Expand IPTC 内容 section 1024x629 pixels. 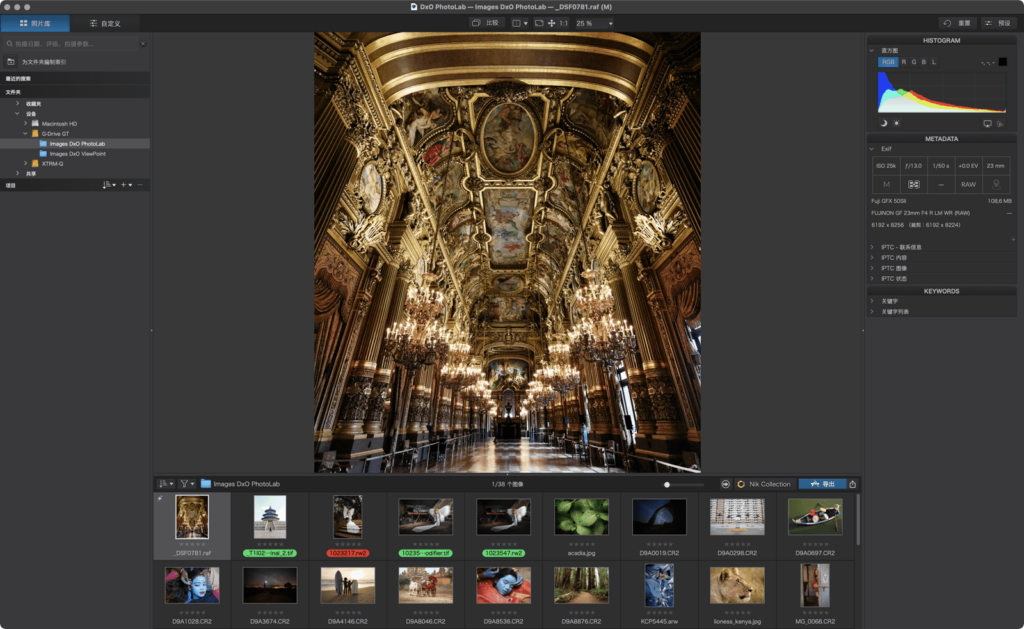(x=872, y=258)
